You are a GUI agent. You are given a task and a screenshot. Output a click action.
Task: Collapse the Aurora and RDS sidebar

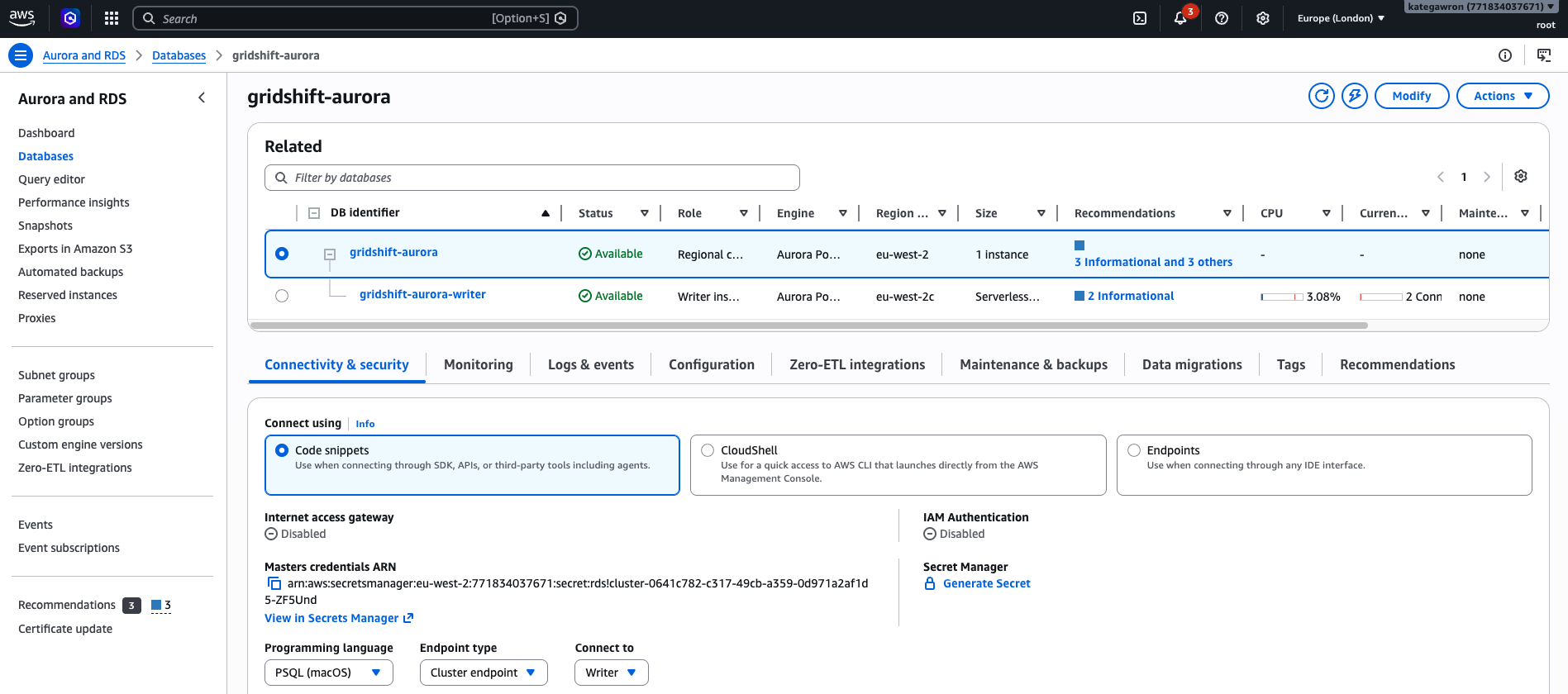(202, 97)
